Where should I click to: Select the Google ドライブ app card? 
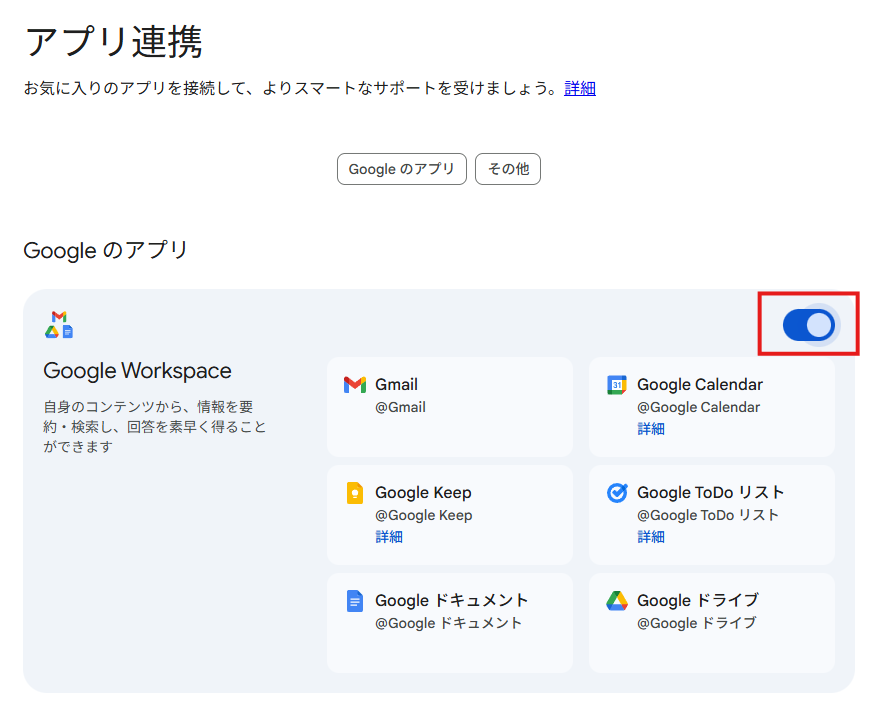pyautogui.click(x=711, y=622)
